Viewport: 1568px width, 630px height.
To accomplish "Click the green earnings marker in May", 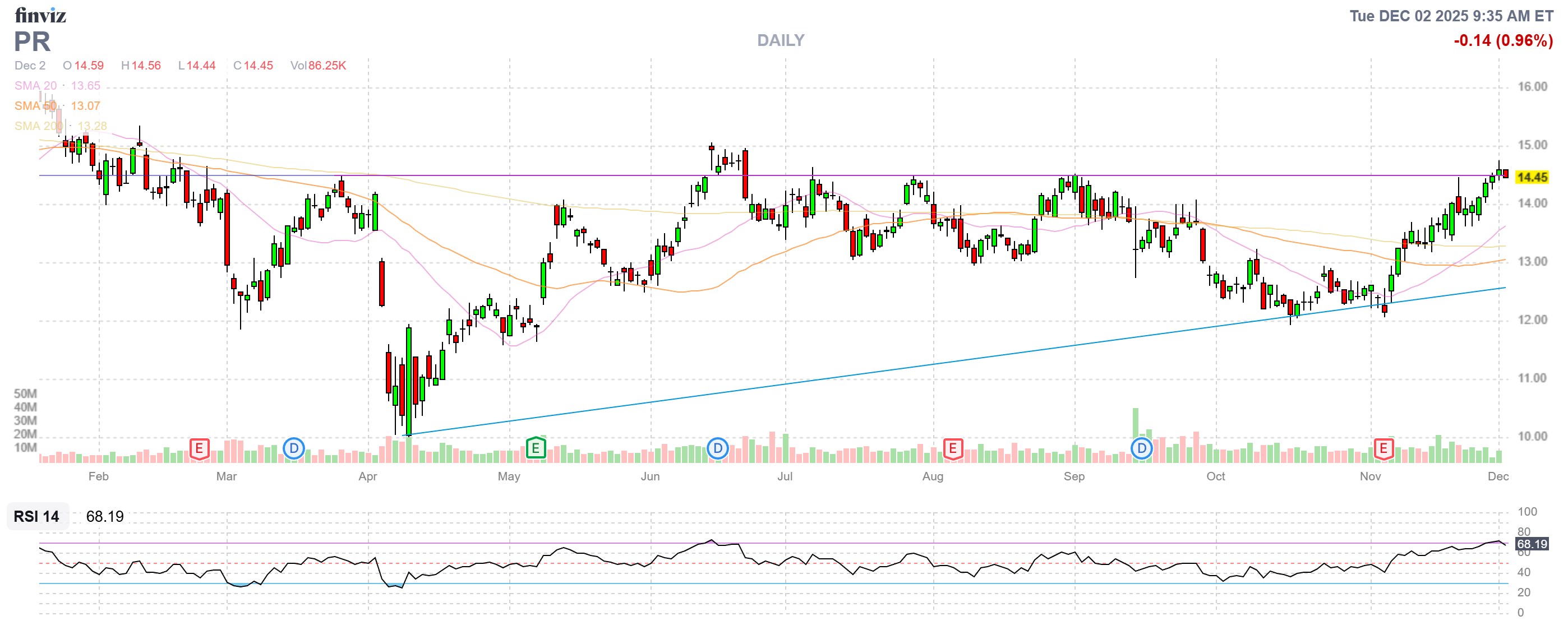I will point(535,449).
